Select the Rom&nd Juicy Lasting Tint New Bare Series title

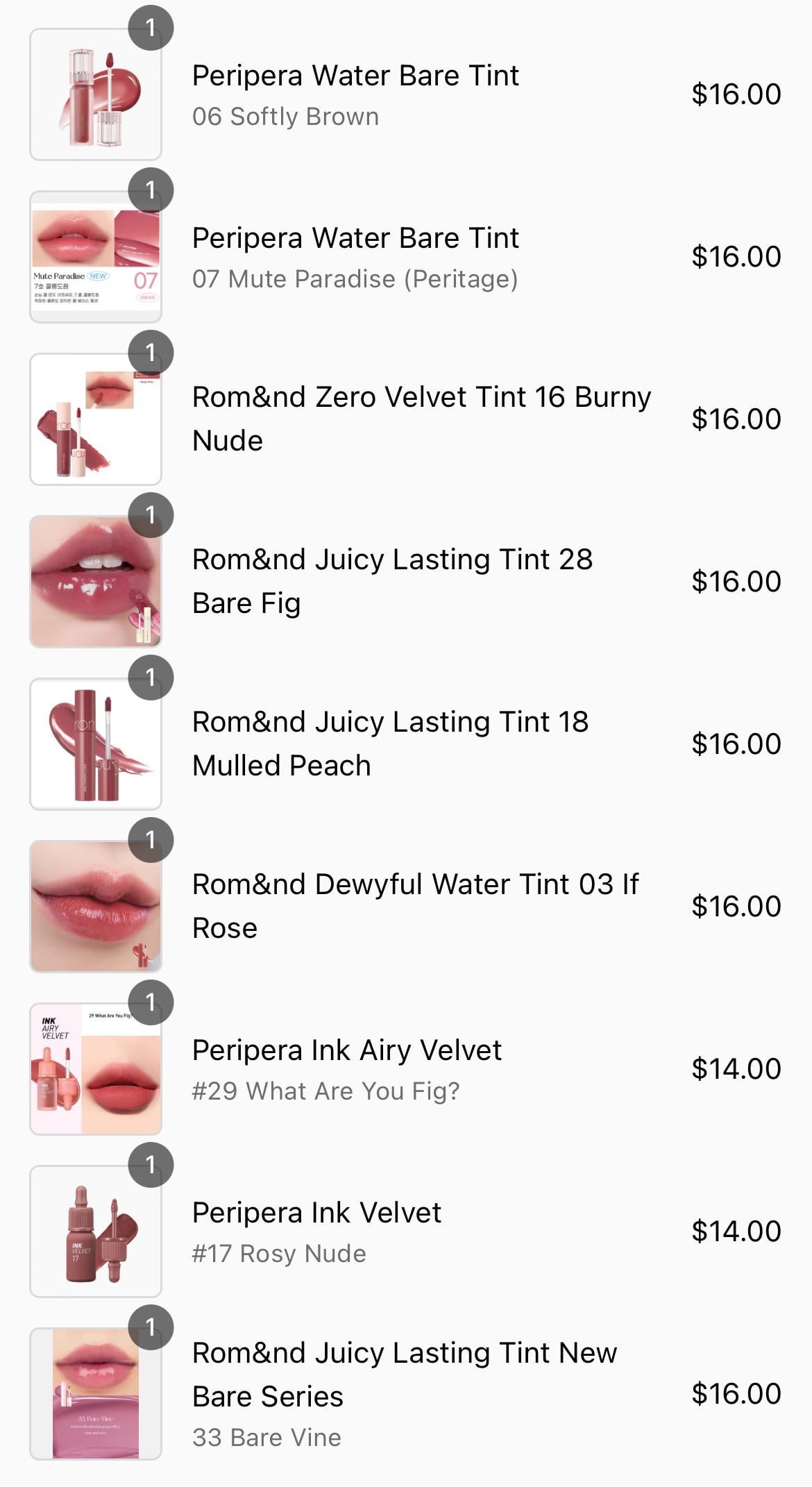coord(405,1375)
